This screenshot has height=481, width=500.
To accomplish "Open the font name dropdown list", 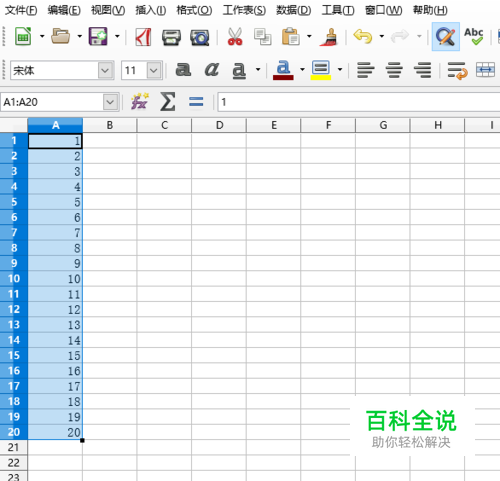I will point(106,70).
